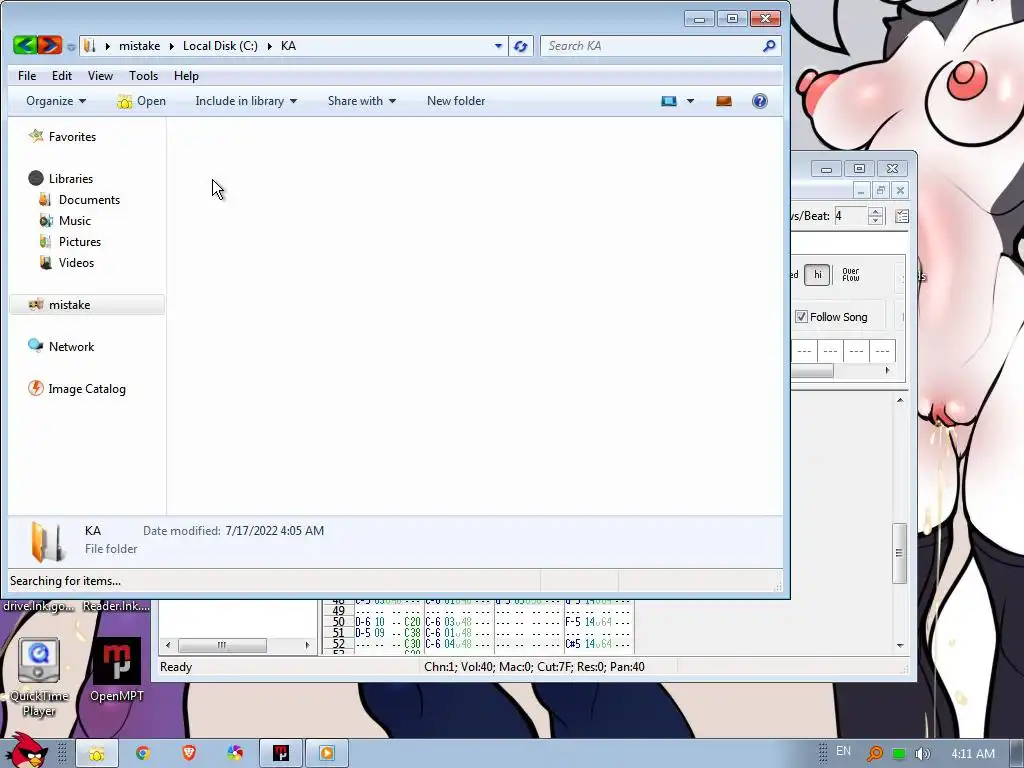
Task: Open the View menu
Action: [101, 76]
